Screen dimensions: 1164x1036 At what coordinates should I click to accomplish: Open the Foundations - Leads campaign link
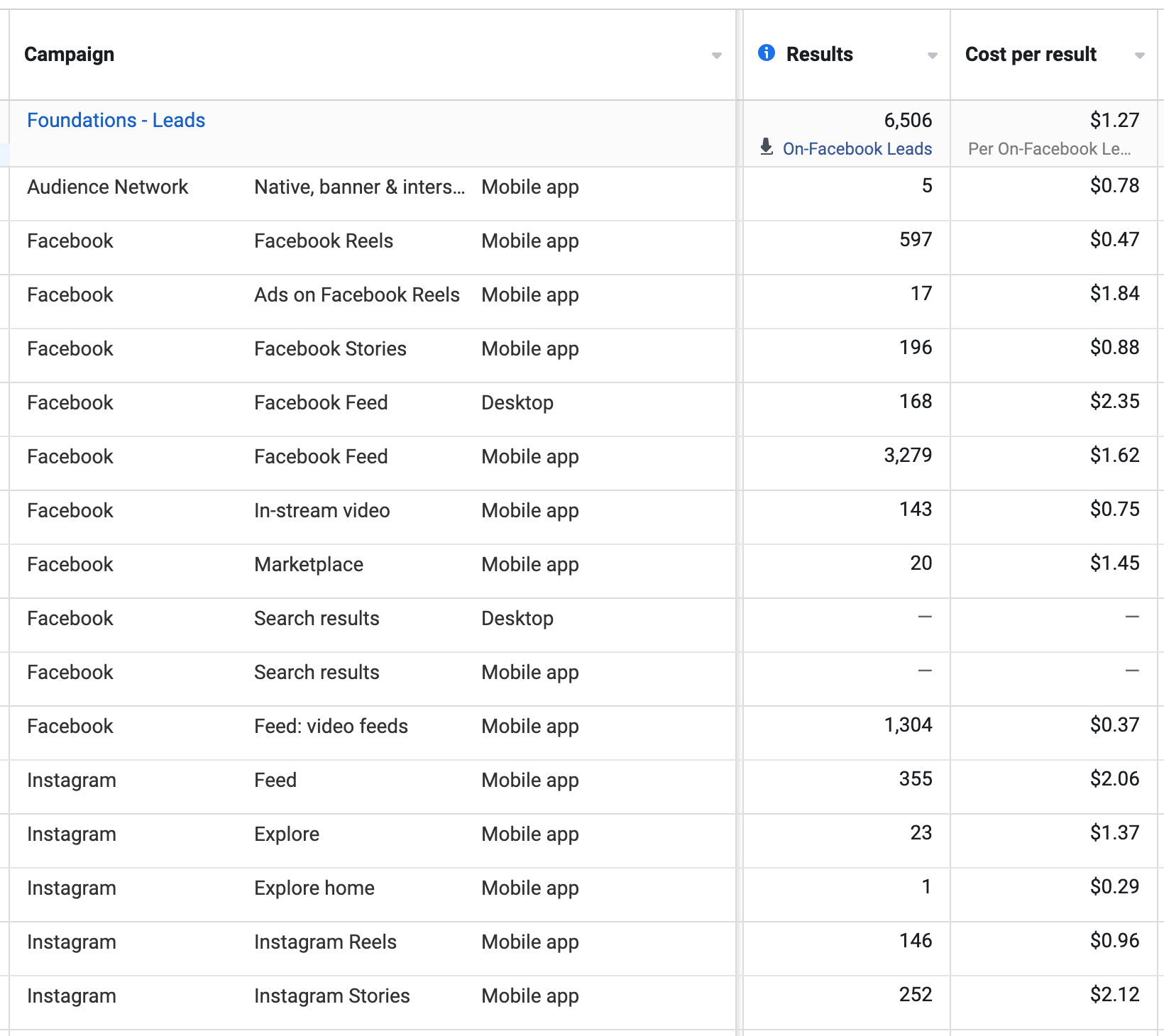point(116,121)
